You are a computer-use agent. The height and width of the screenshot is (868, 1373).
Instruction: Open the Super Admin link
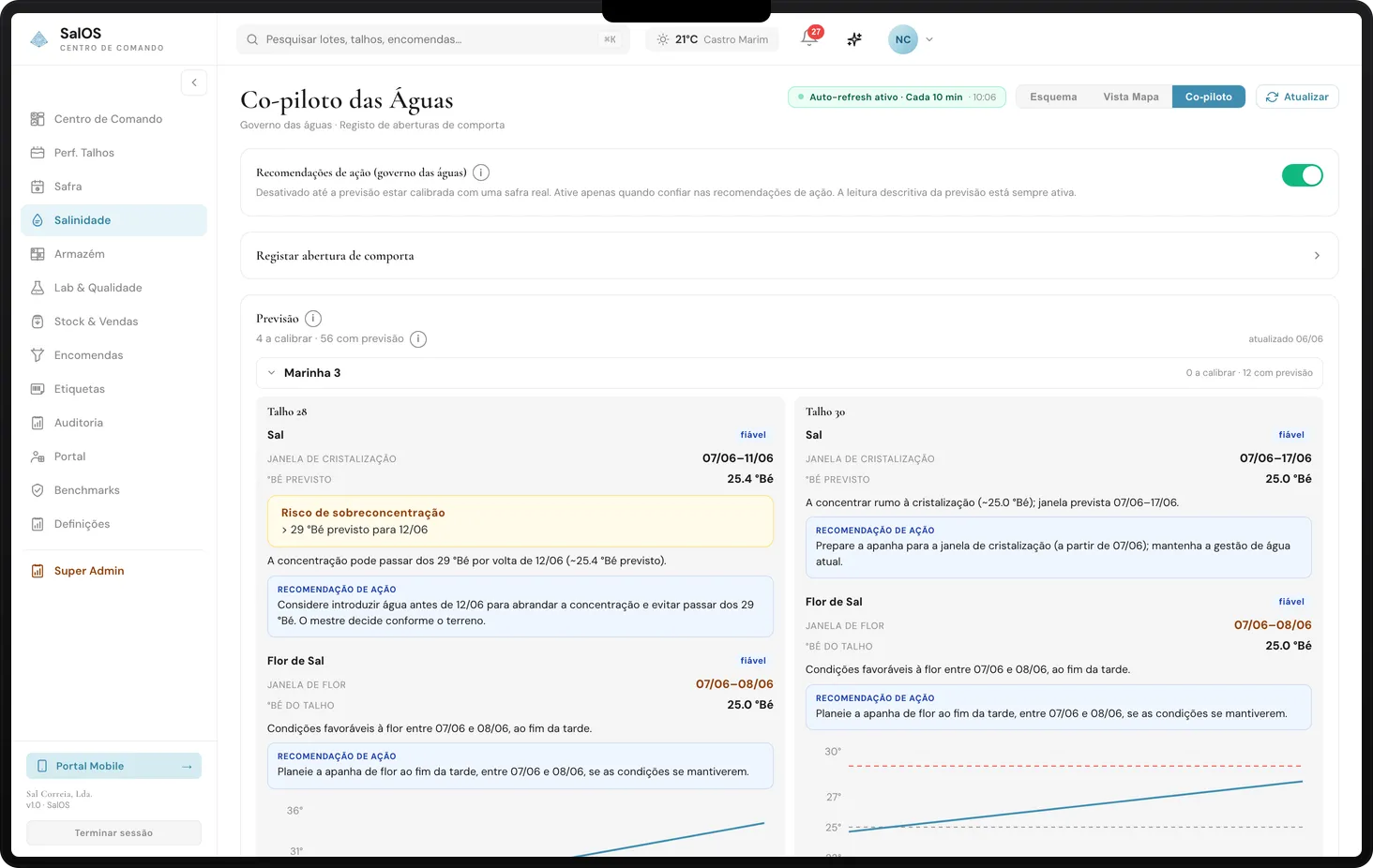pyautogui.click(x=113, y=571)
